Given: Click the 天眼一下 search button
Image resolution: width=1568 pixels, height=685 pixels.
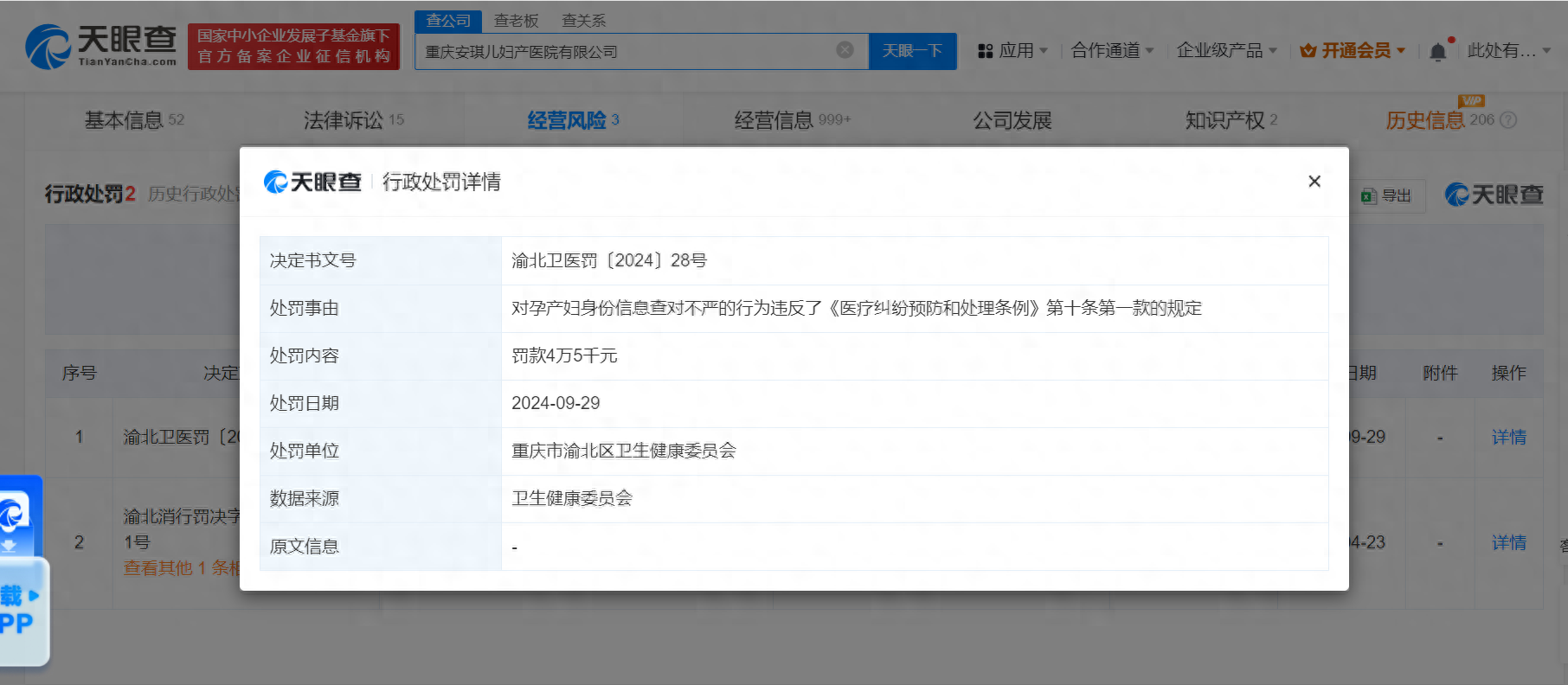Looking at the screenshot, I should coord(912,51).
